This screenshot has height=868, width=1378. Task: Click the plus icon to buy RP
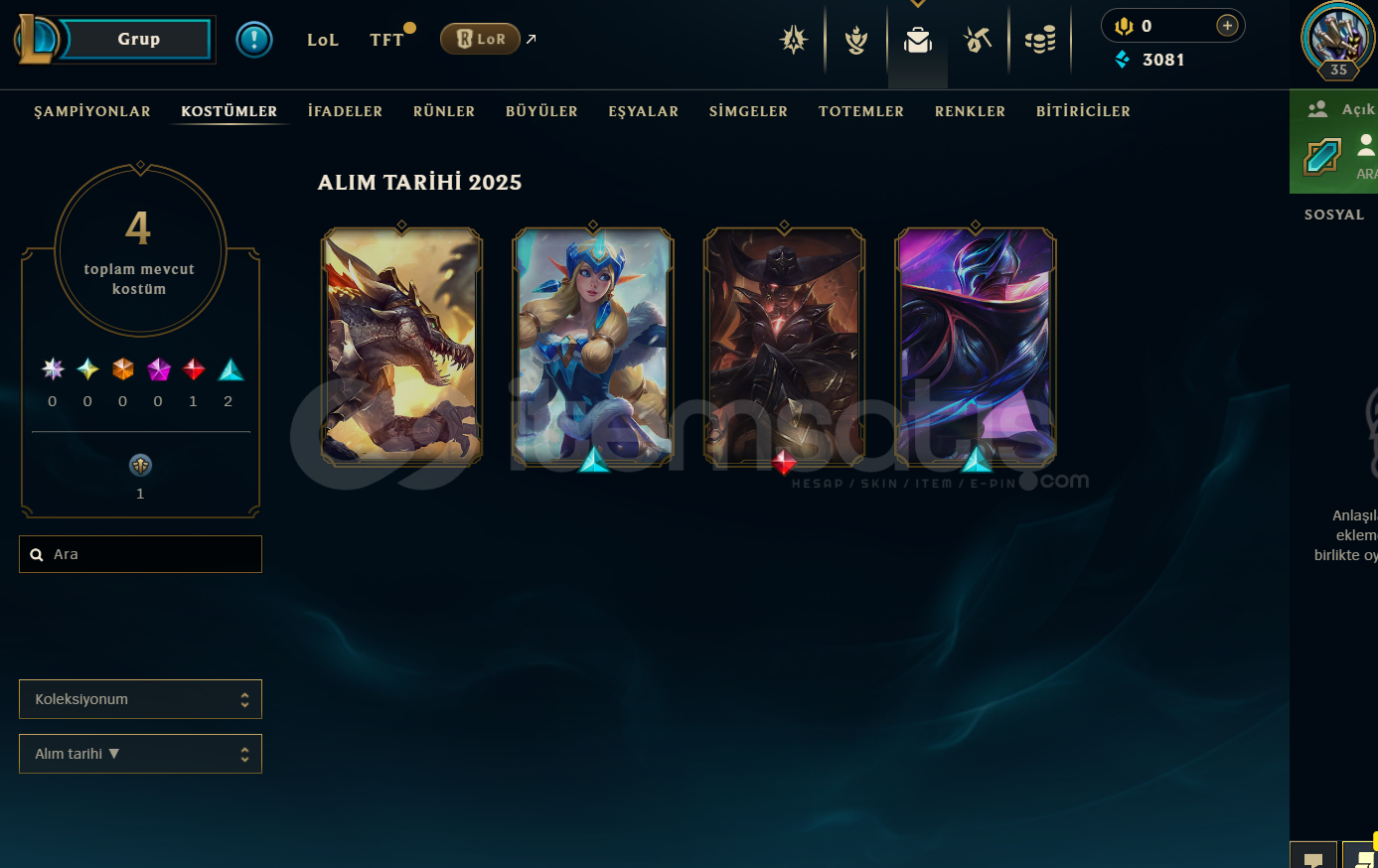click(1228, 26)
